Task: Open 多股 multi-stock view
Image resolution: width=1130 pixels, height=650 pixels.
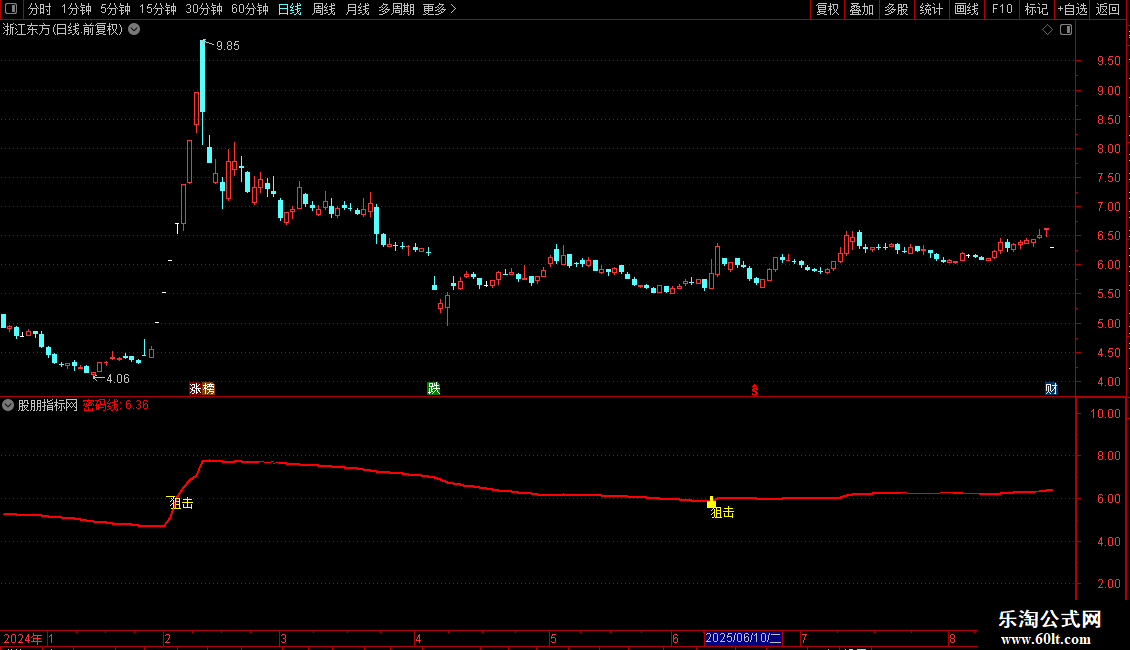Action: (897, 9)
